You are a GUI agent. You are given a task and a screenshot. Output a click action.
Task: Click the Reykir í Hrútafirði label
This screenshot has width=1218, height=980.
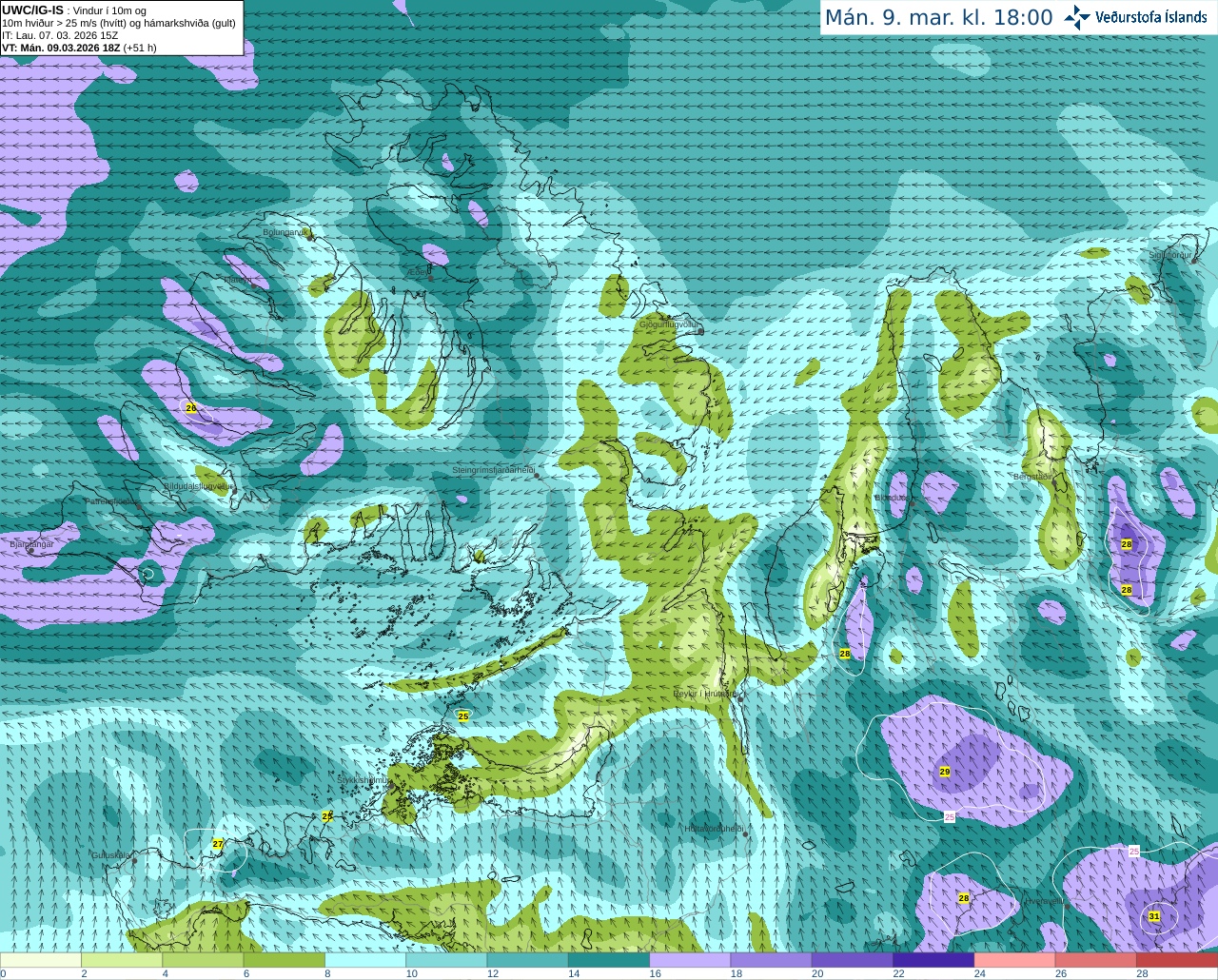(705, 694)
